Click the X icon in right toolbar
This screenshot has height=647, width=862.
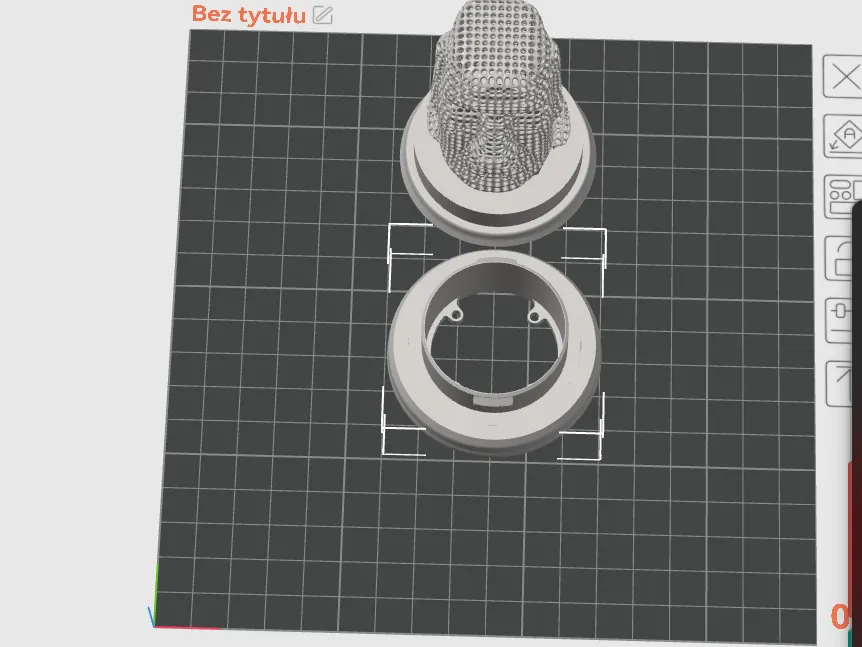(843, 77)
